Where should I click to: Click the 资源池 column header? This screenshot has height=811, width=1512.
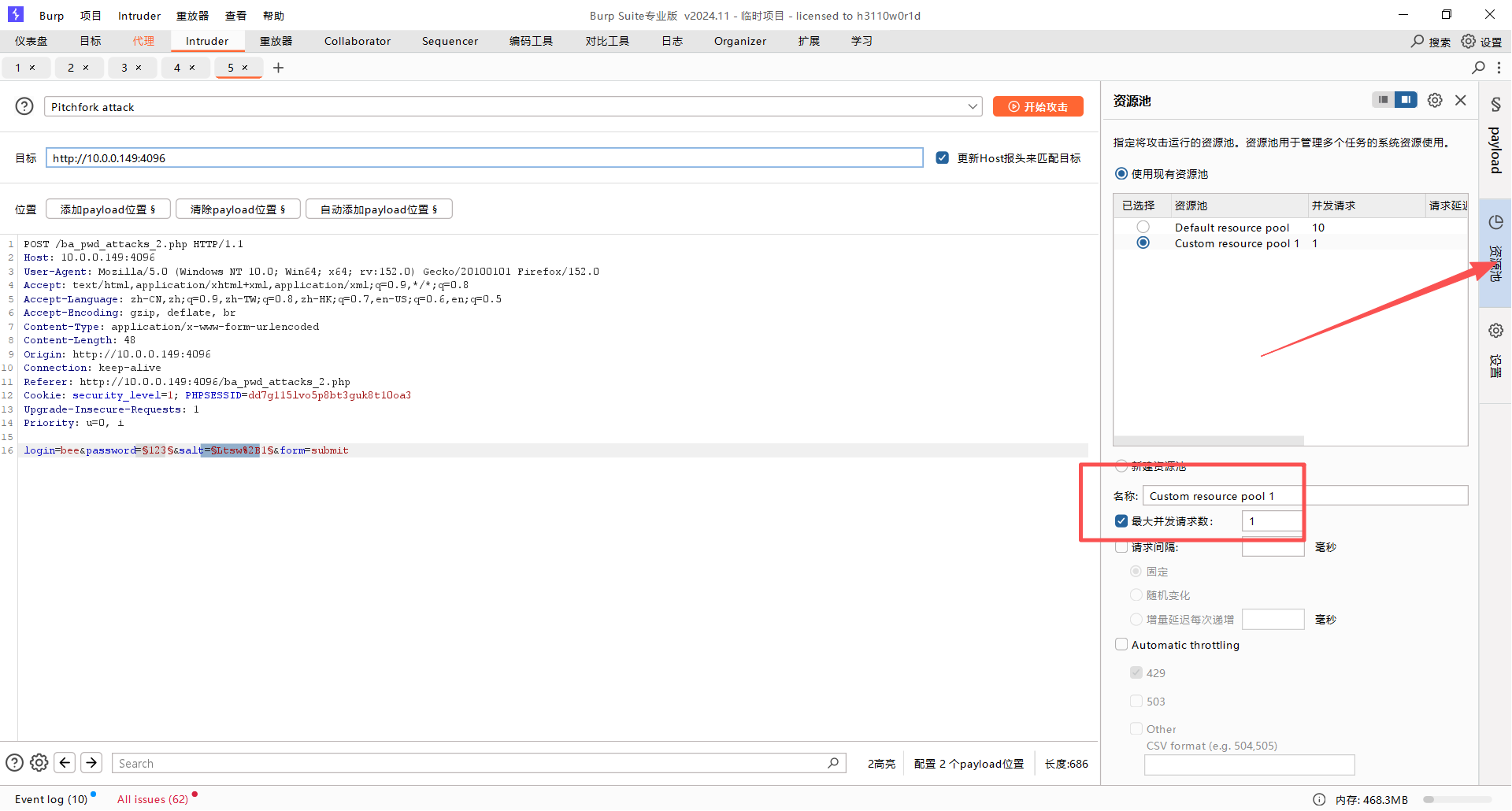[1239, 205]
